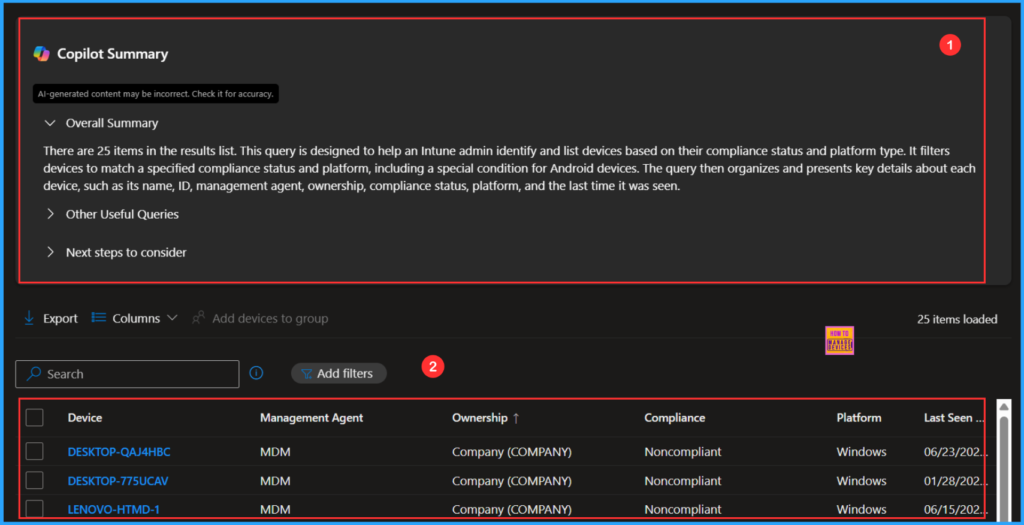Click the Export button
Screen dimensions: 1024x525
pos(50,318)
